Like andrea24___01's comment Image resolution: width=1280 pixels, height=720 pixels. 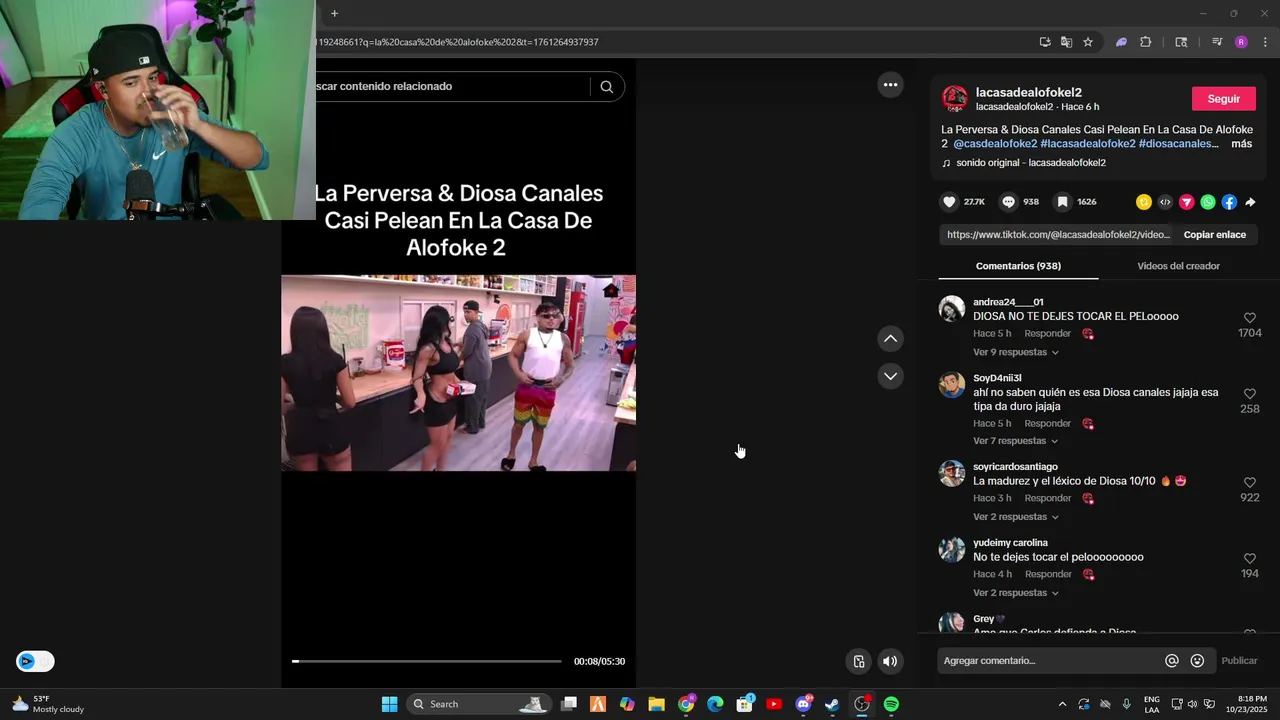(x=1249, y=318)
